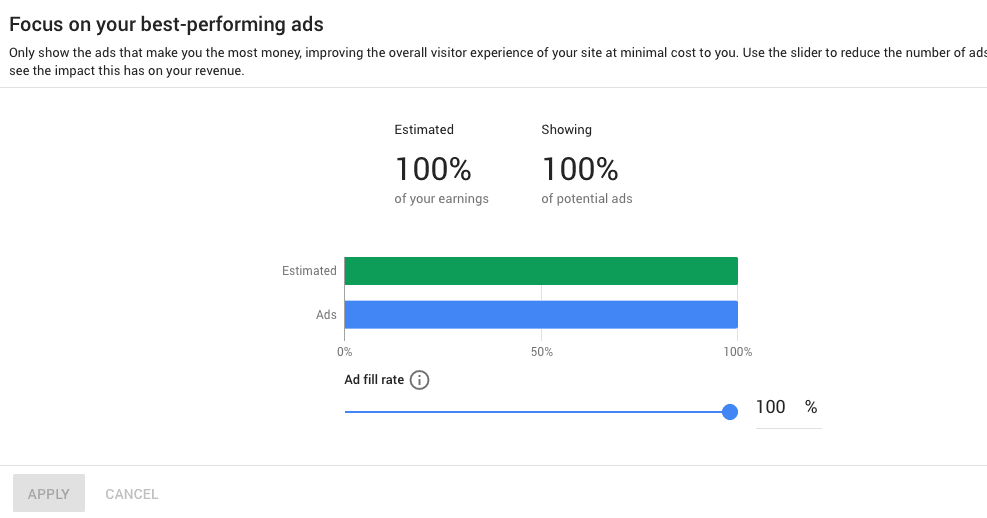
Task: Click the 'Ad fill rate' label text
Action: click(374, 380)
